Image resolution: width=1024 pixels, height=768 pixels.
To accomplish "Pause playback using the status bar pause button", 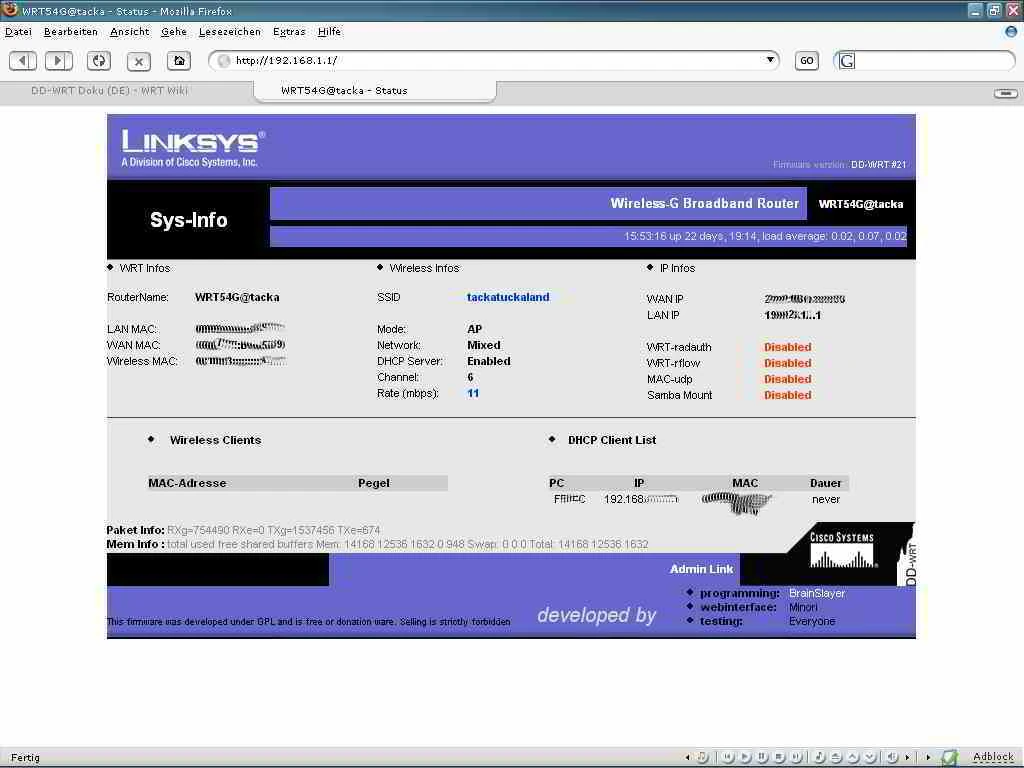I will click(x=763, y=757).
